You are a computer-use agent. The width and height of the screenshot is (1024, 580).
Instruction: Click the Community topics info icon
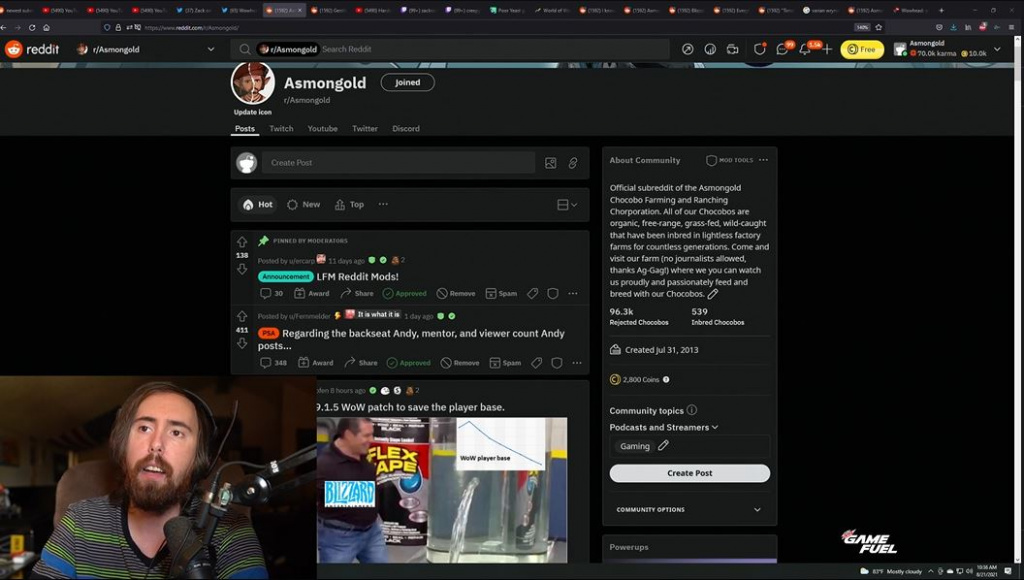click(692, 410)
